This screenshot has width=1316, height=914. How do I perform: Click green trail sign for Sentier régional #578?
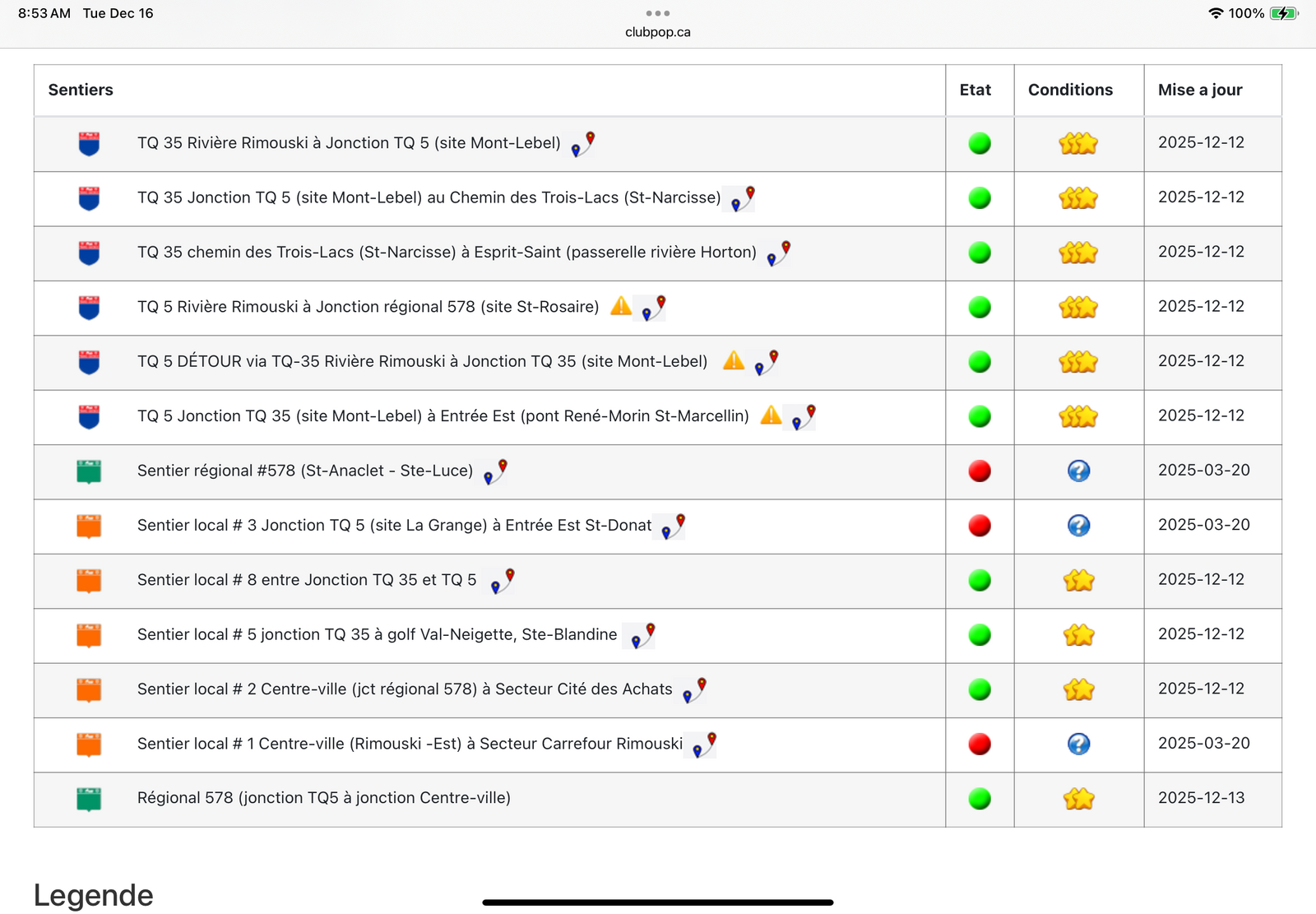89,471
